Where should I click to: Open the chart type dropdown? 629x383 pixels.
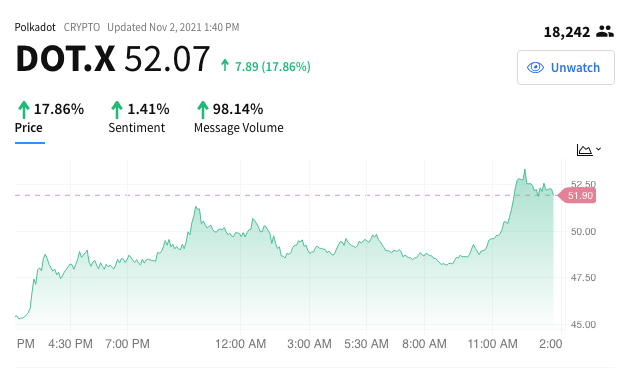pyautogui.click(x=588, y=150)
